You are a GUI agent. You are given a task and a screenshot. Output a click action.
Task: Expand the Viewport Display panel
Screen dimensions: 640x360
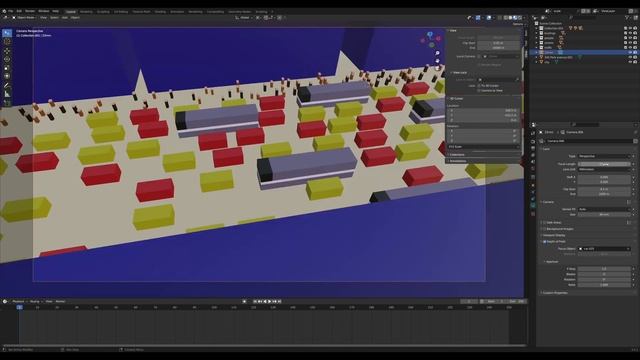(553, 236)
